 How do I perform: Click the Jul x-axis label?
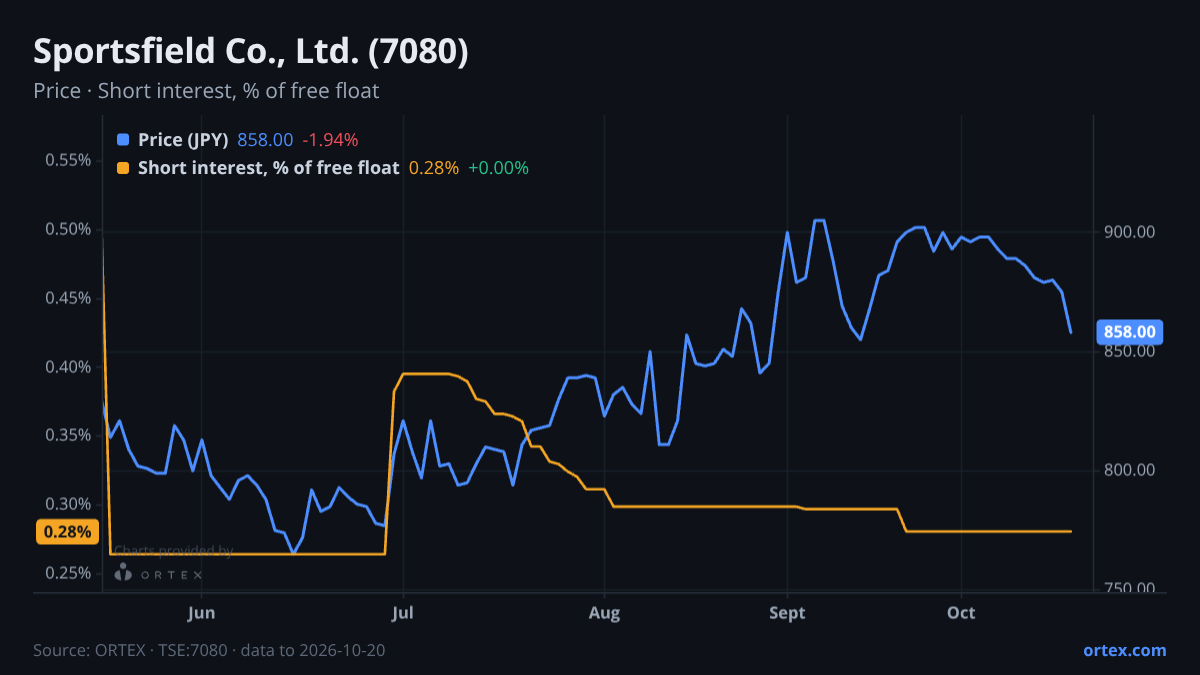403,613
